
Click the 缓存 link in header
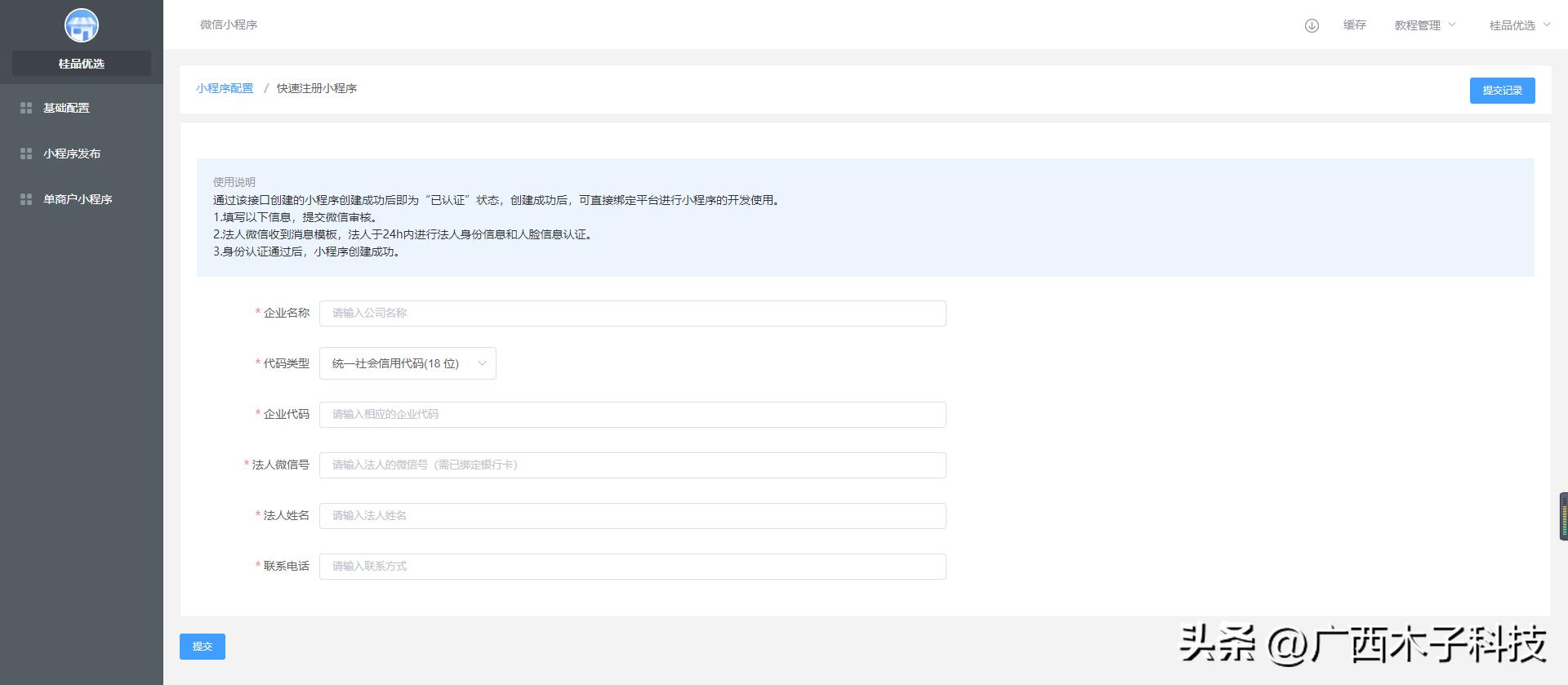click(x=1354, y=25)
